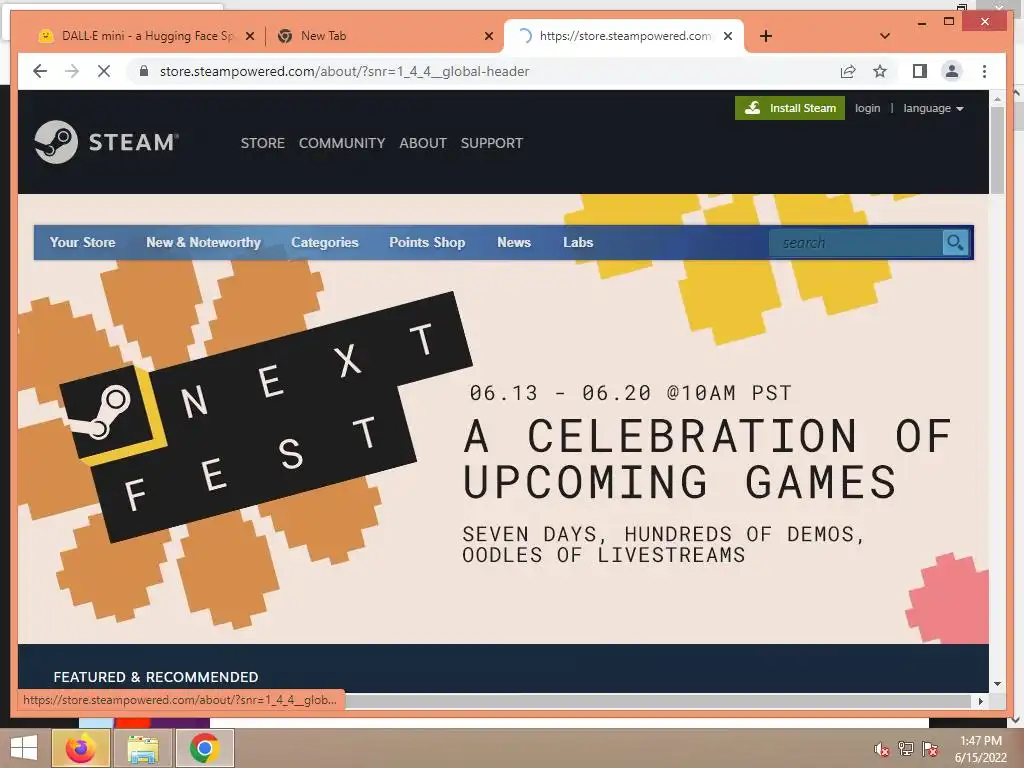Click the FEATURED & RECOMMENDED heading
The width and height of the screenshot is (1024, 768).
point(155,677)
